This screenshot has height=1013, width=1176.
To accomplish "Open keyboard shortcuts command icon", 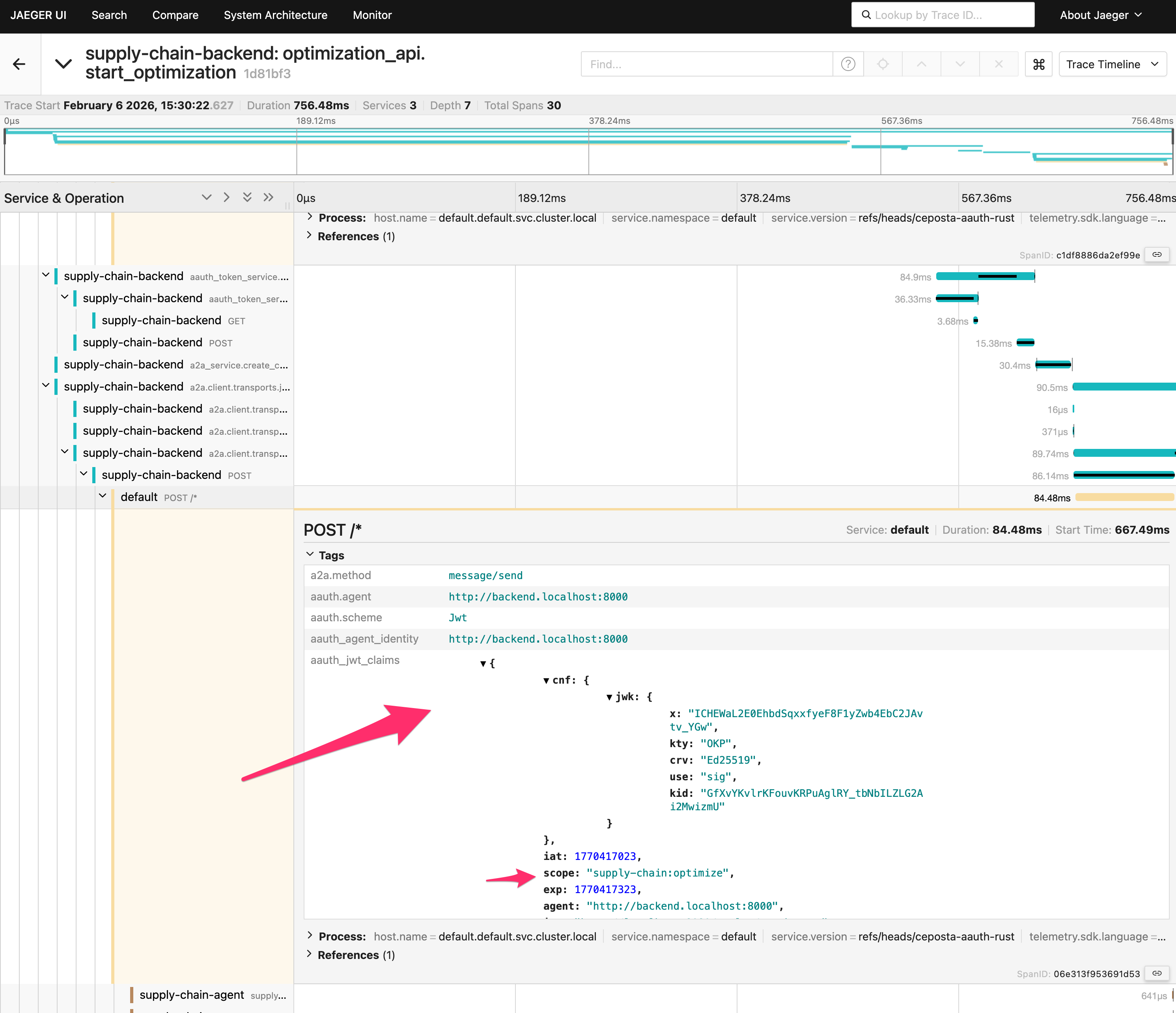I will pyautogui.click(x=1039, y=64).
